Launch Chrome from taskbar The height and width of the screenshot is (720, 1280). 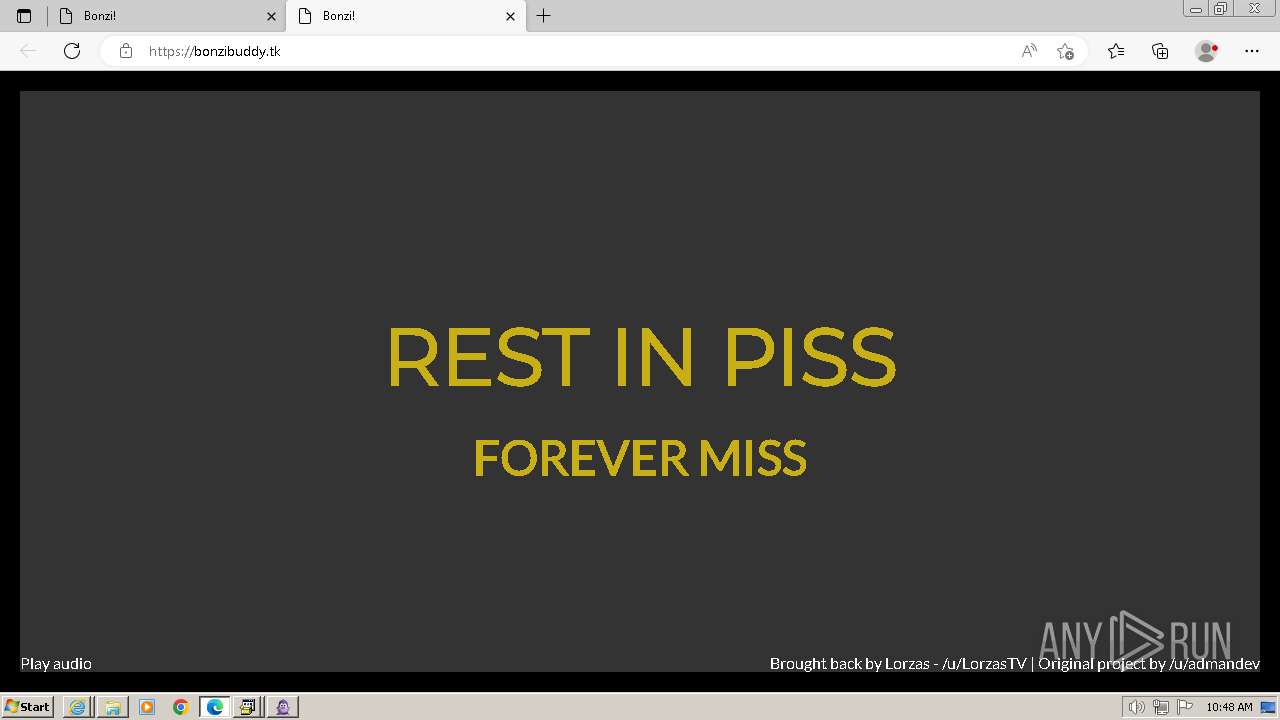click(x=181, y=707)
